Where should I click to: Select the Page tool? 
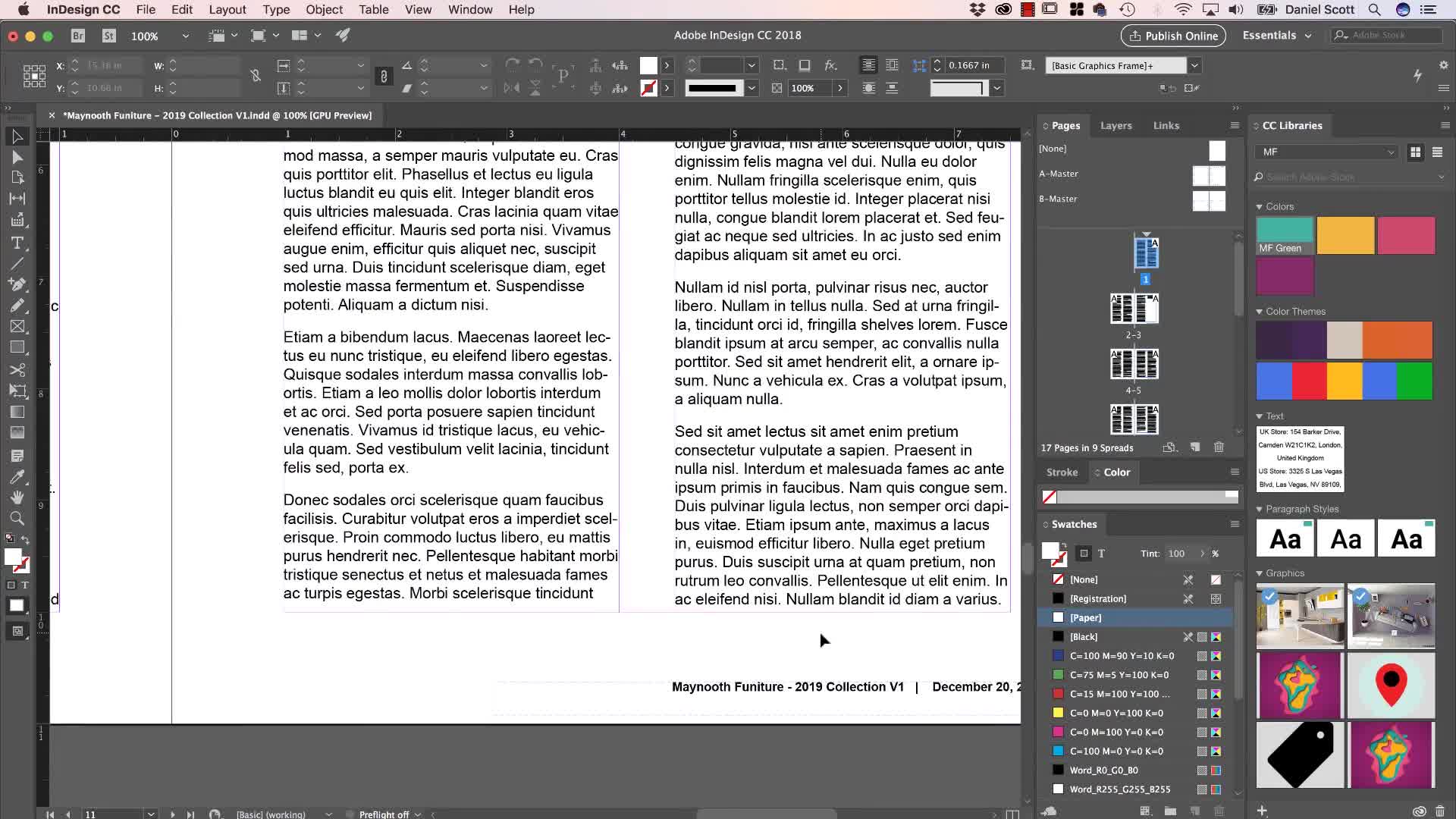coord(17,177)
